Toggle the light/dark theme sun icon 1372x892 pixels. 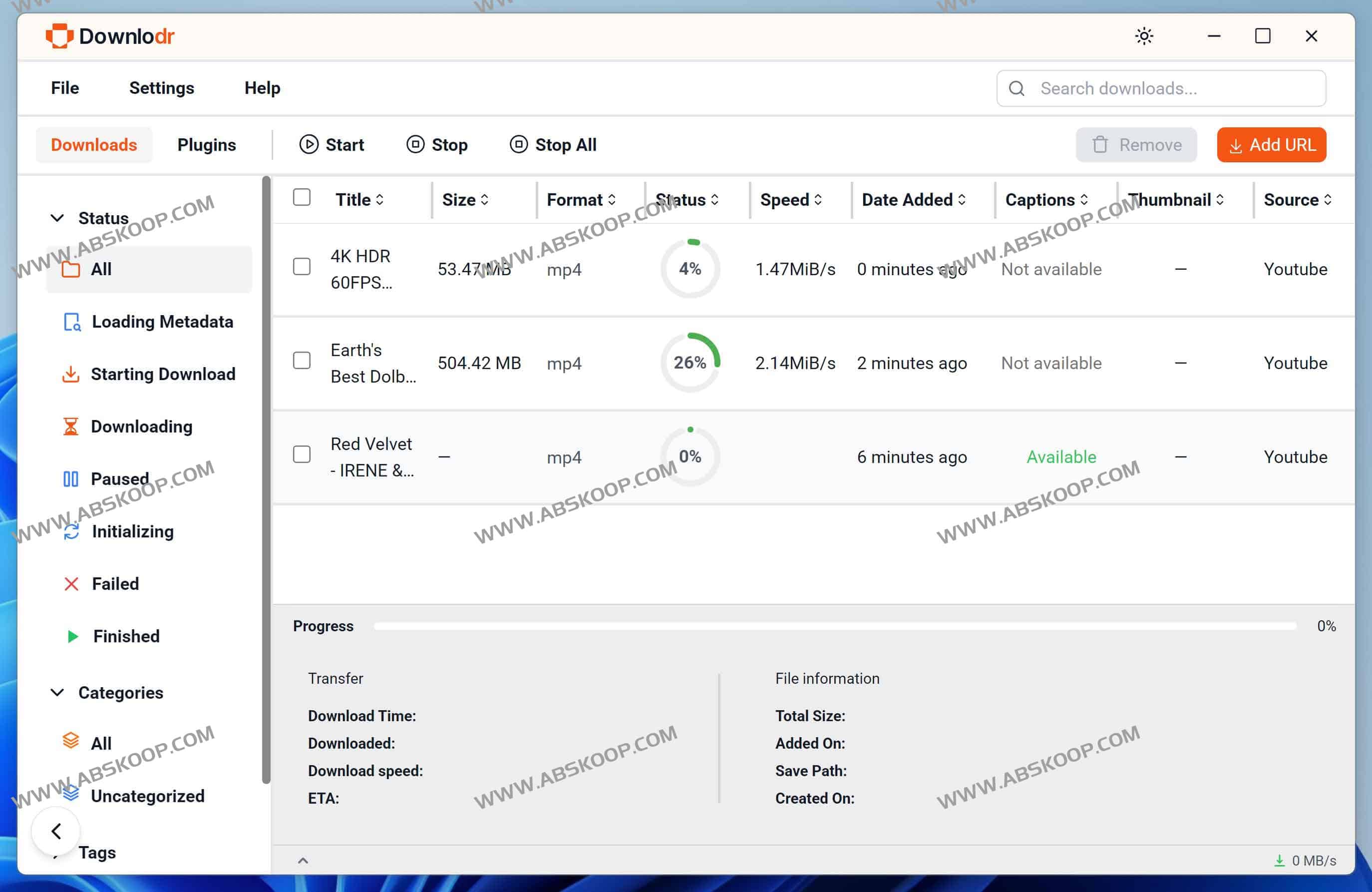point(1144,36)
